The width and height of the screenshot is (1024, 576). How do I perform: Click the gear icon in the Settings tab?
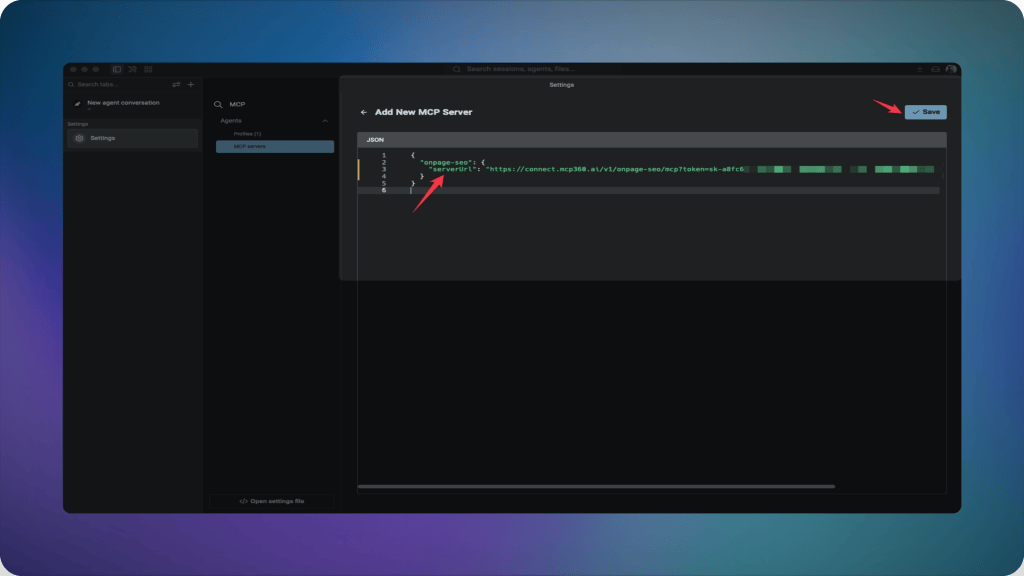pos(80,138)
